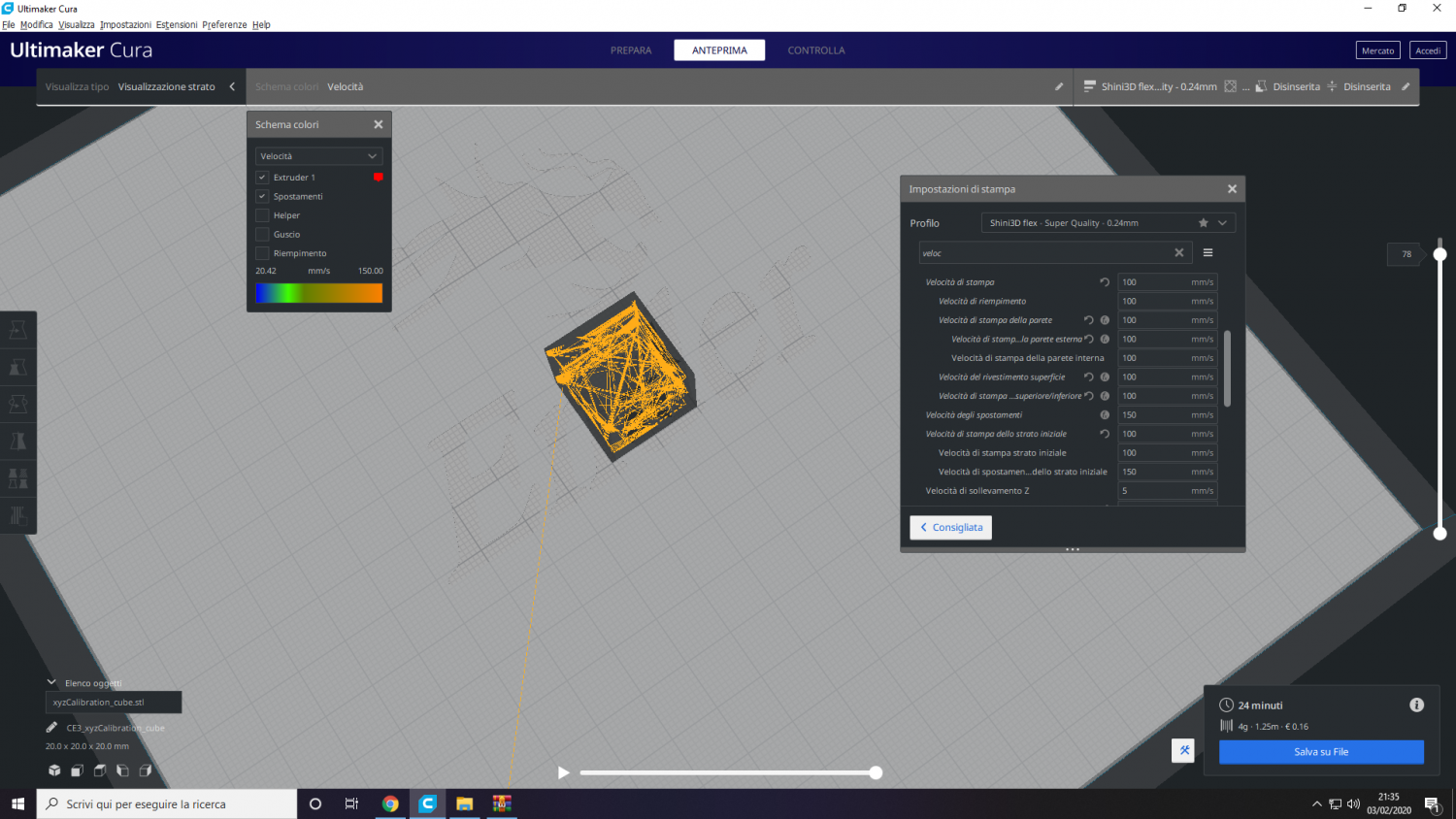Click the star icon in the Profilo field
Viewport: 1456px width, 819px height.
click(x=1204, y=222)
